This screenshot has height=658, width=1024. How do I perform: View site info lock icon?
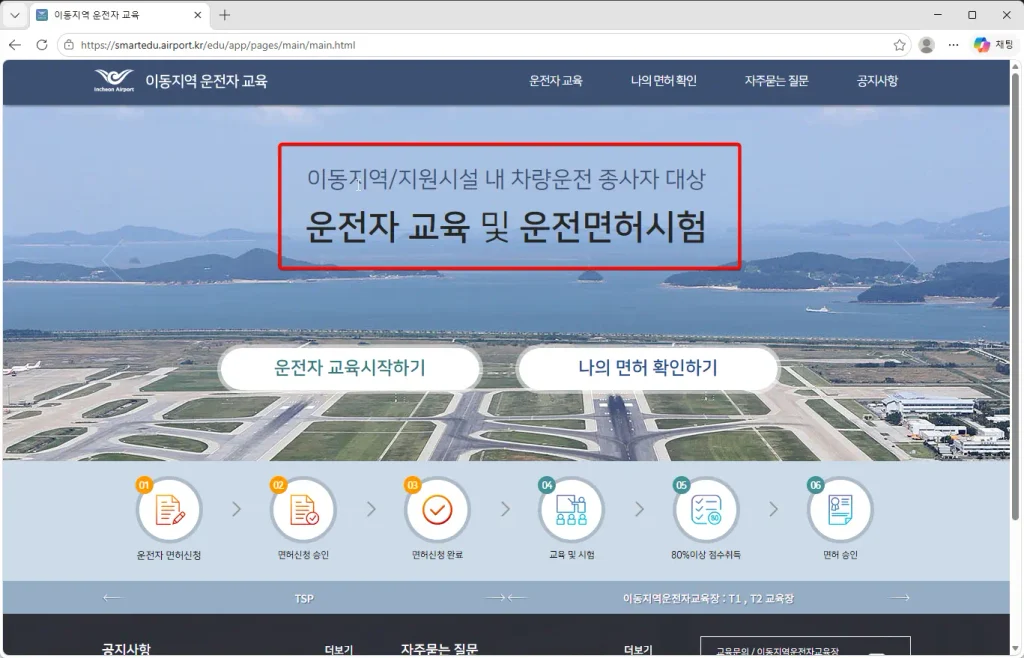(69, 45)
